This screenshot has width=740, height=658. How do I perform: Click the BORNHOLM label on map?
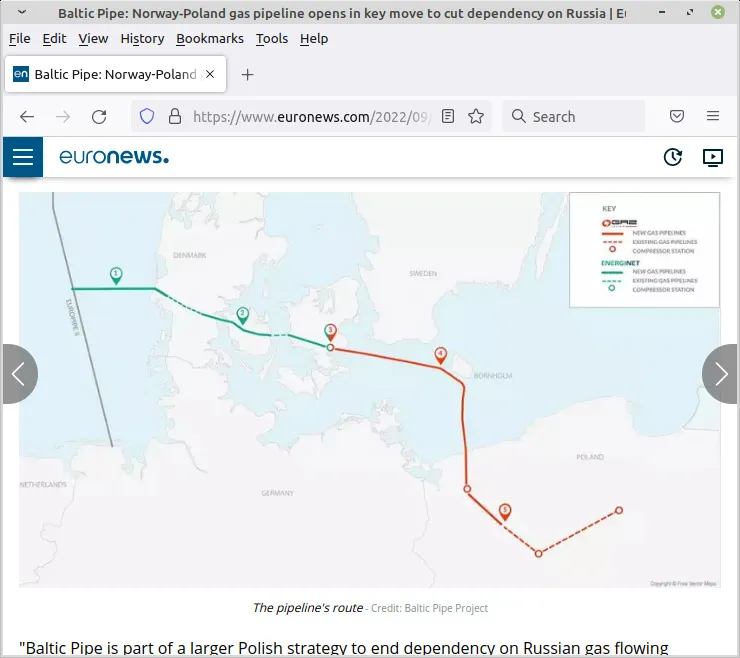point(493,376)
